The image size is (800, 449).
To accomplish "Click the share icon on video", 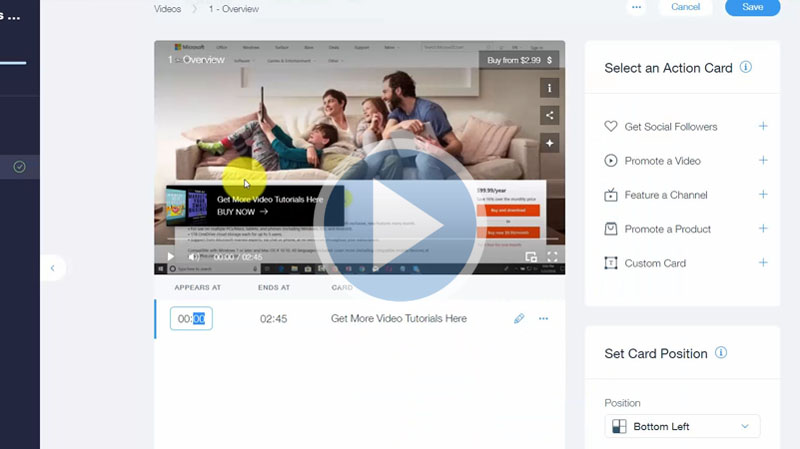I will tap(549, 116).
